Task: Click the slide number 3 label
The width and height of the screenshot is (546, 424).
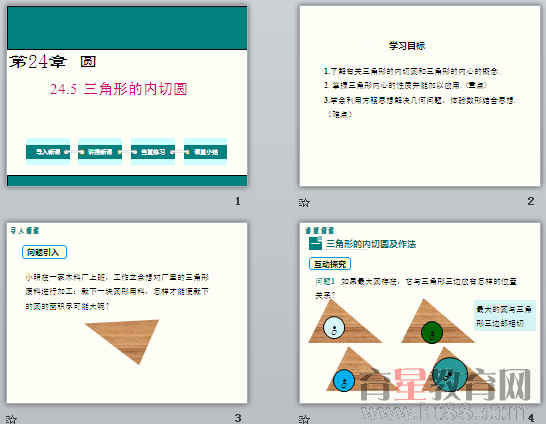Action: tap(237, 418)
